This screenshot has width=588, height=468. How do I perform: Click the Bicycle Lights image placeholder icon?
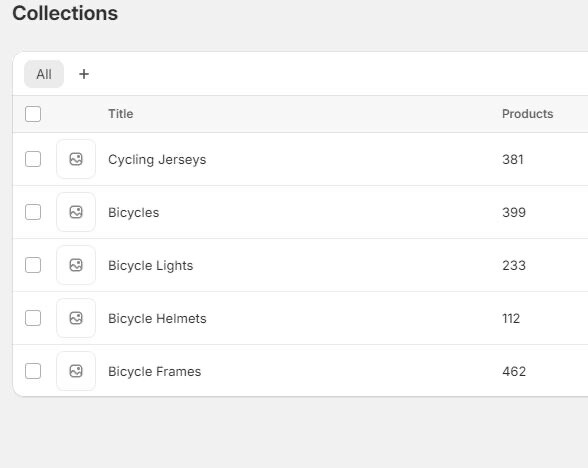point(76,265)
